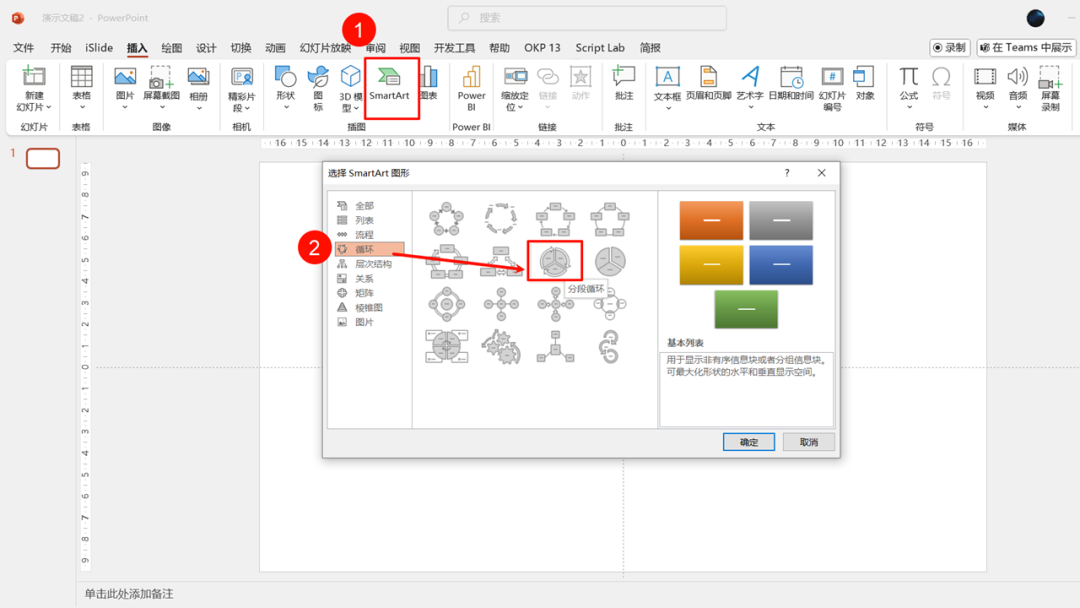Expand the 公式 dropdown arrow
The height and width of the screenshot is (608, 1080).
click(909, 107)
